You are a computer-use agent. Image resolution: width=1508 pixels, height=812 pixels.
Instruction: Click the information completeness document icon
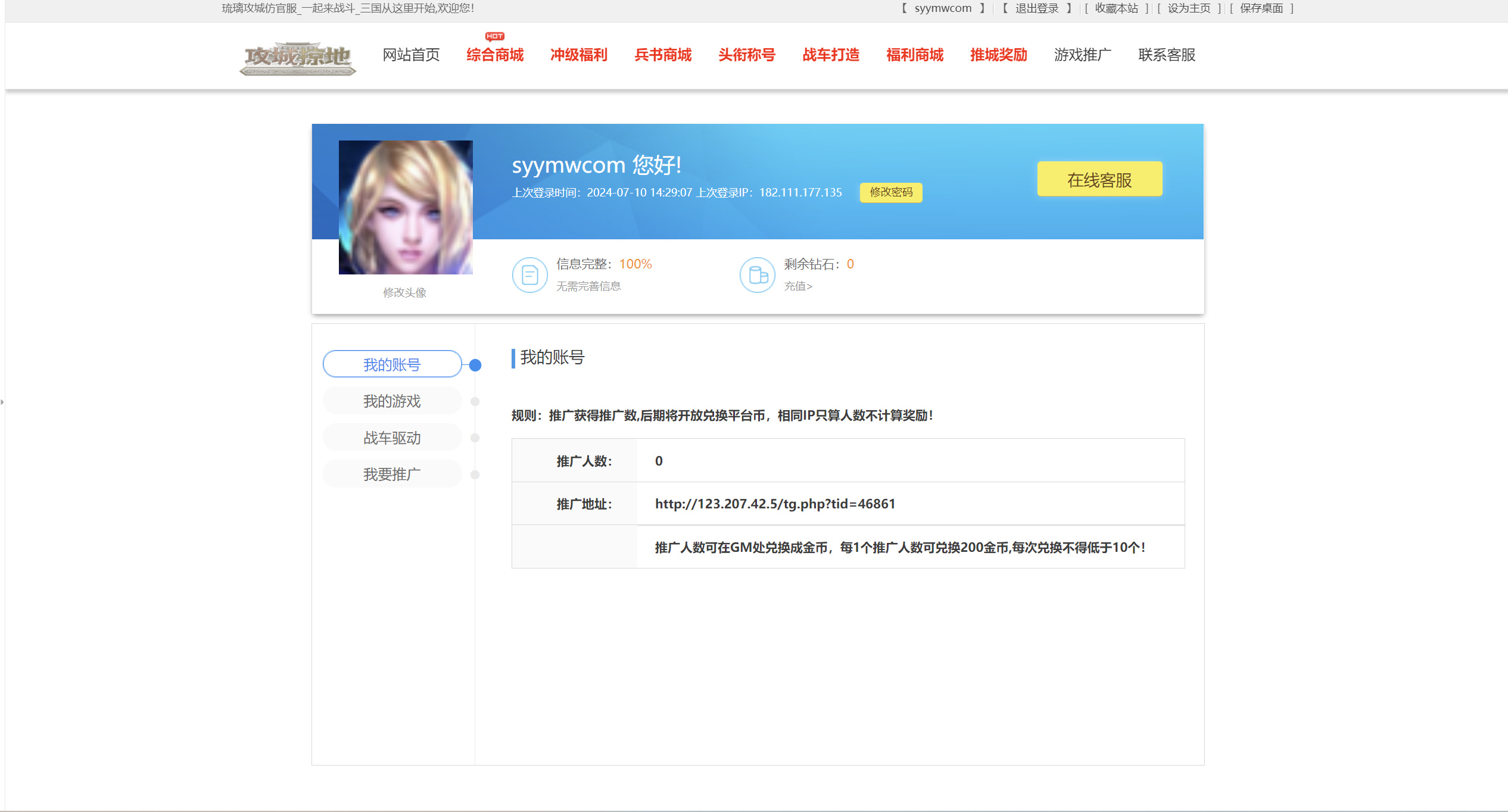[x=529, y=274]
